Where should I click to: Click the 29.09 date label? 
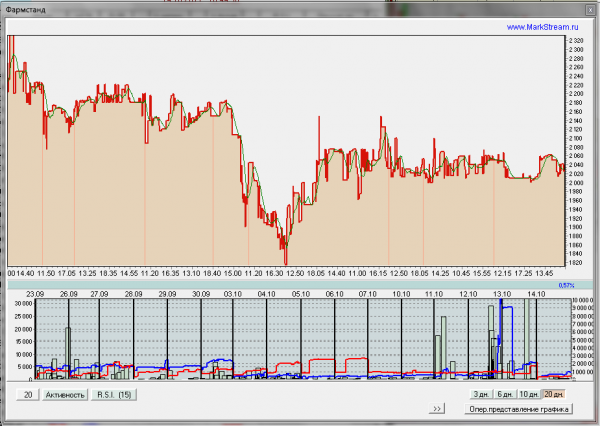(x=167, y=294)
